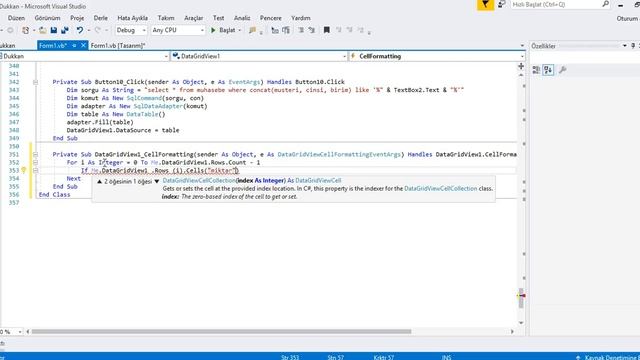Pin the Form1.vb tab
This screenshot has width=640, height=360.
click(x=74, y=46)
